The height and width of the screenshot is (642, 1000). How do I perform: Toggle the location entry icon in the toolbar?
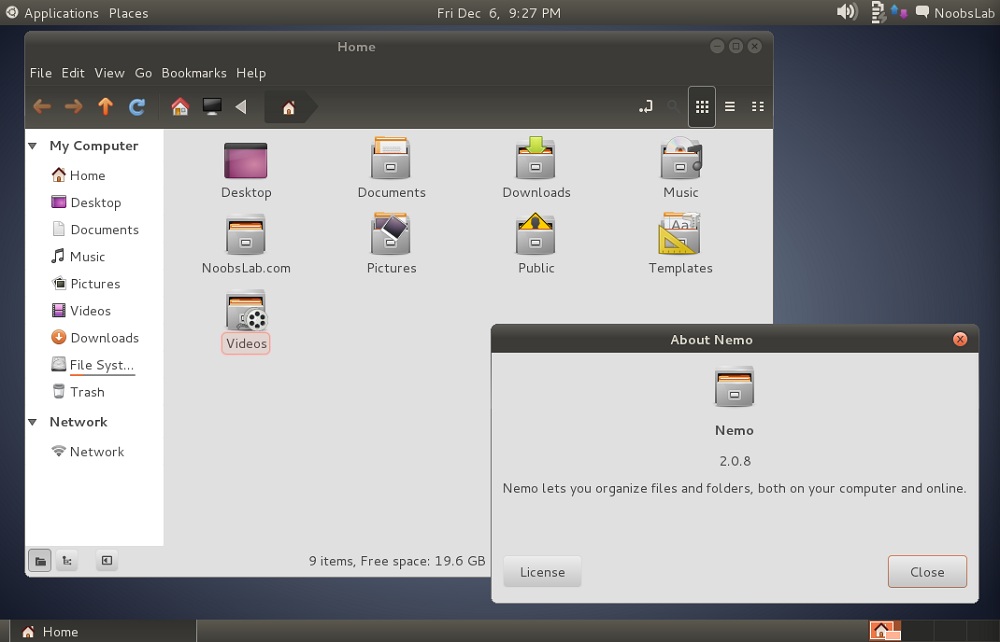[645, 106]
